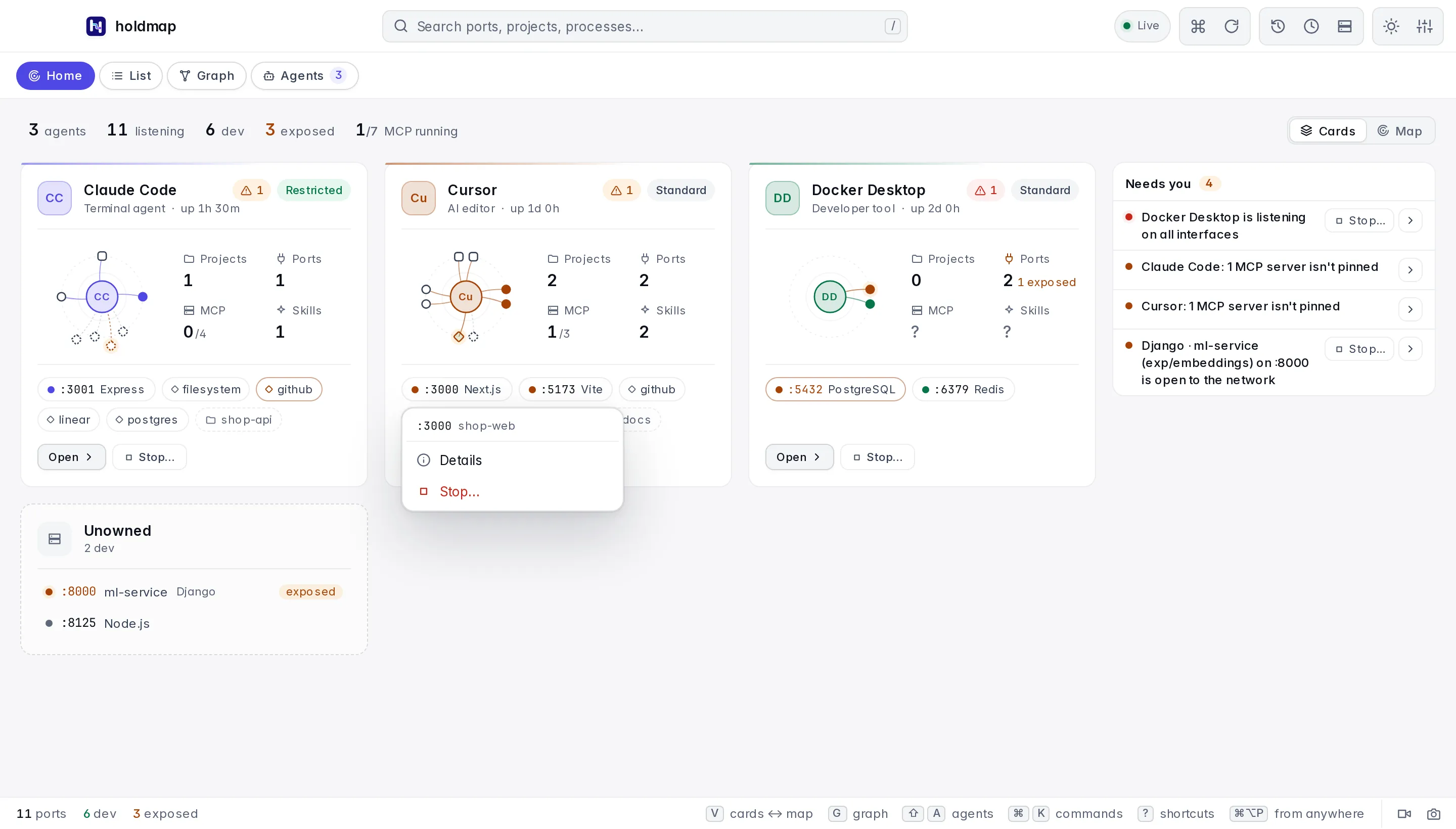The image size is (1456, 829).
Task: Expand the Claude Code MCP not pinned chevron
Action: coord(1410,270)
